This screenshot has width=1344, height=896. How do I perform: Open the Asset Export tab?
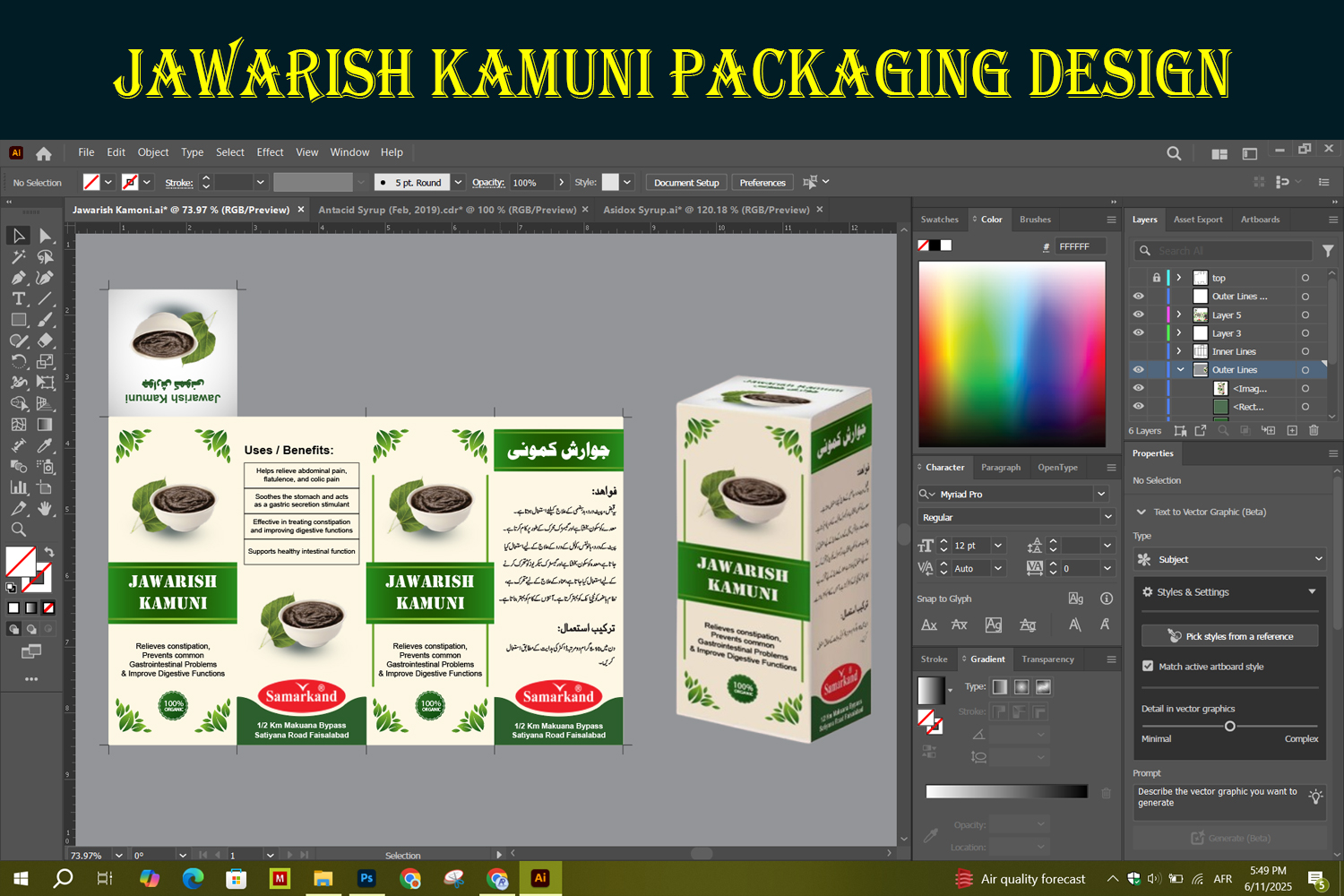coord(1198,220)
